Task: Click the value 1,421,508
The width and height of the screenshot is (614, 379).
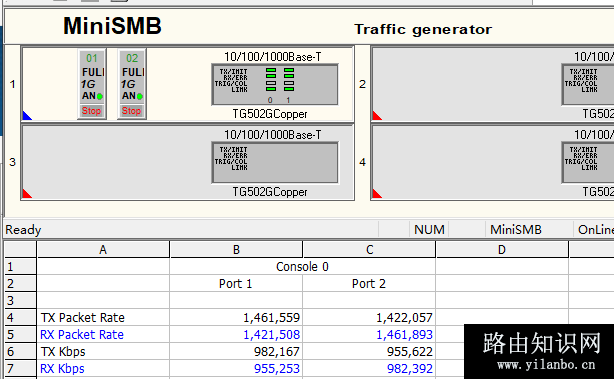Action: pos(271,334)
